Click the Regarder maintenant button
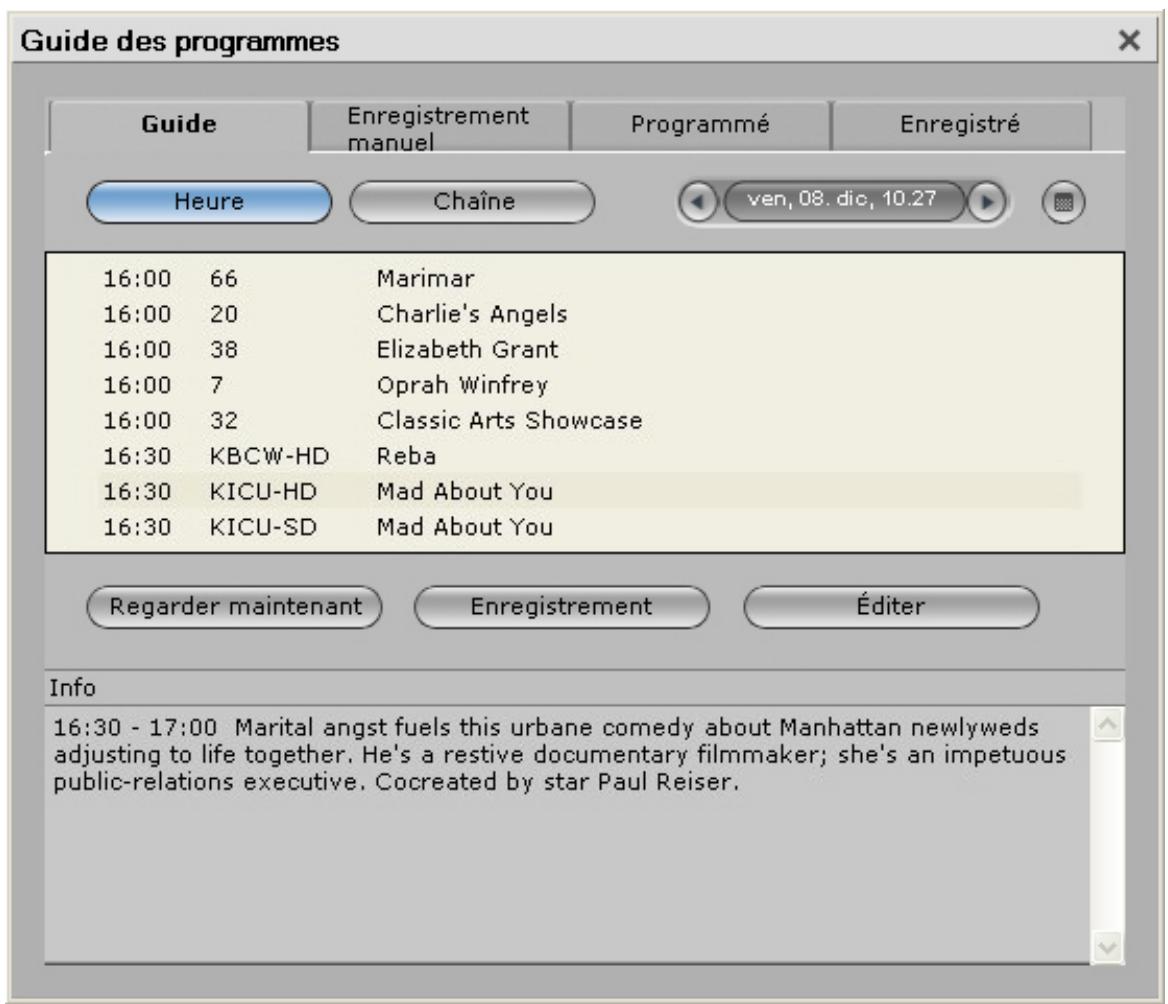The width and height of the screenshot is (1168, 1004). coord(235,607)
